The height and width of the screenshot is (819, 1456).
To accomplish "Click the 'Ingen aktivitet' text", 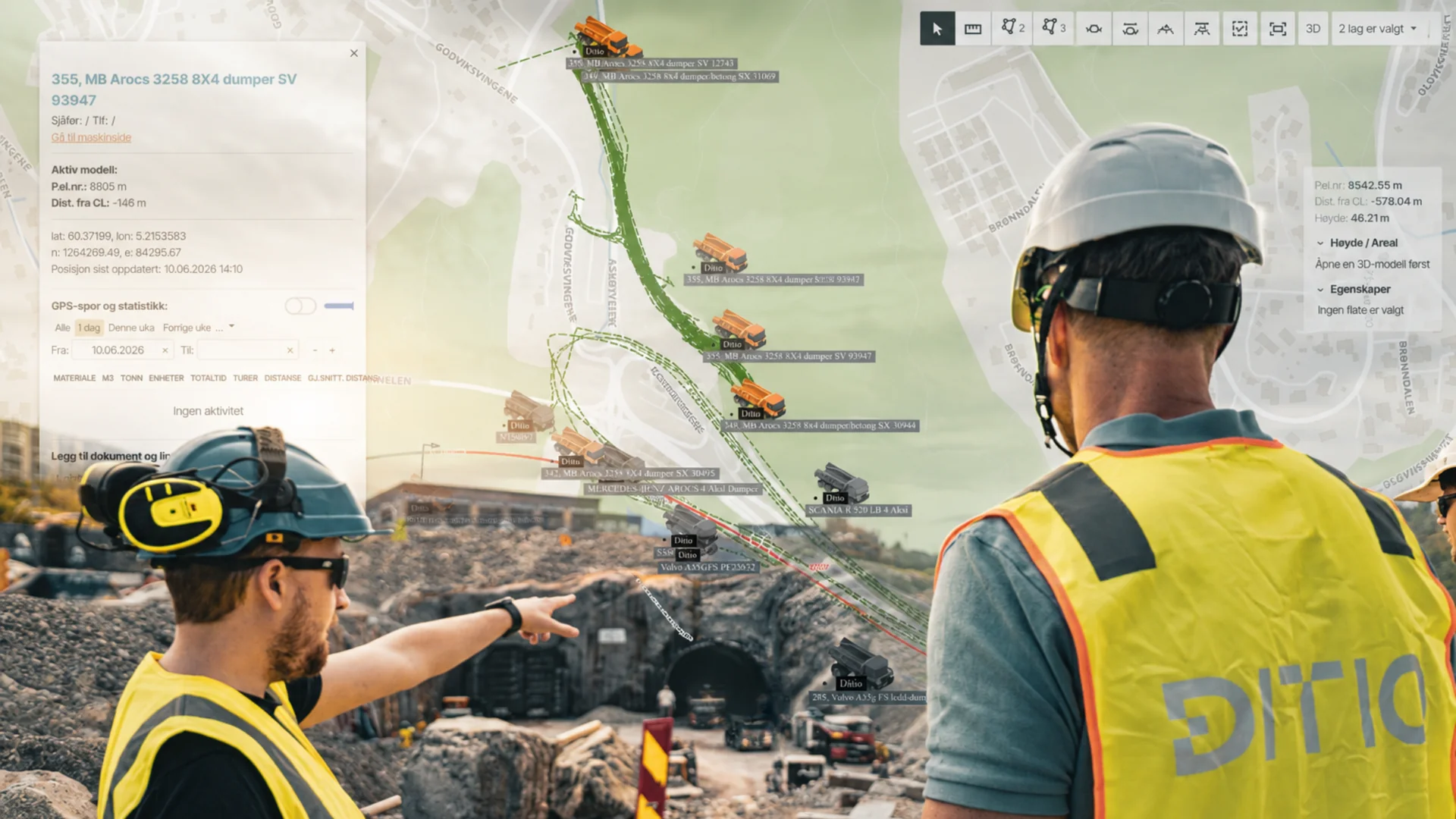I will [208, 411].
